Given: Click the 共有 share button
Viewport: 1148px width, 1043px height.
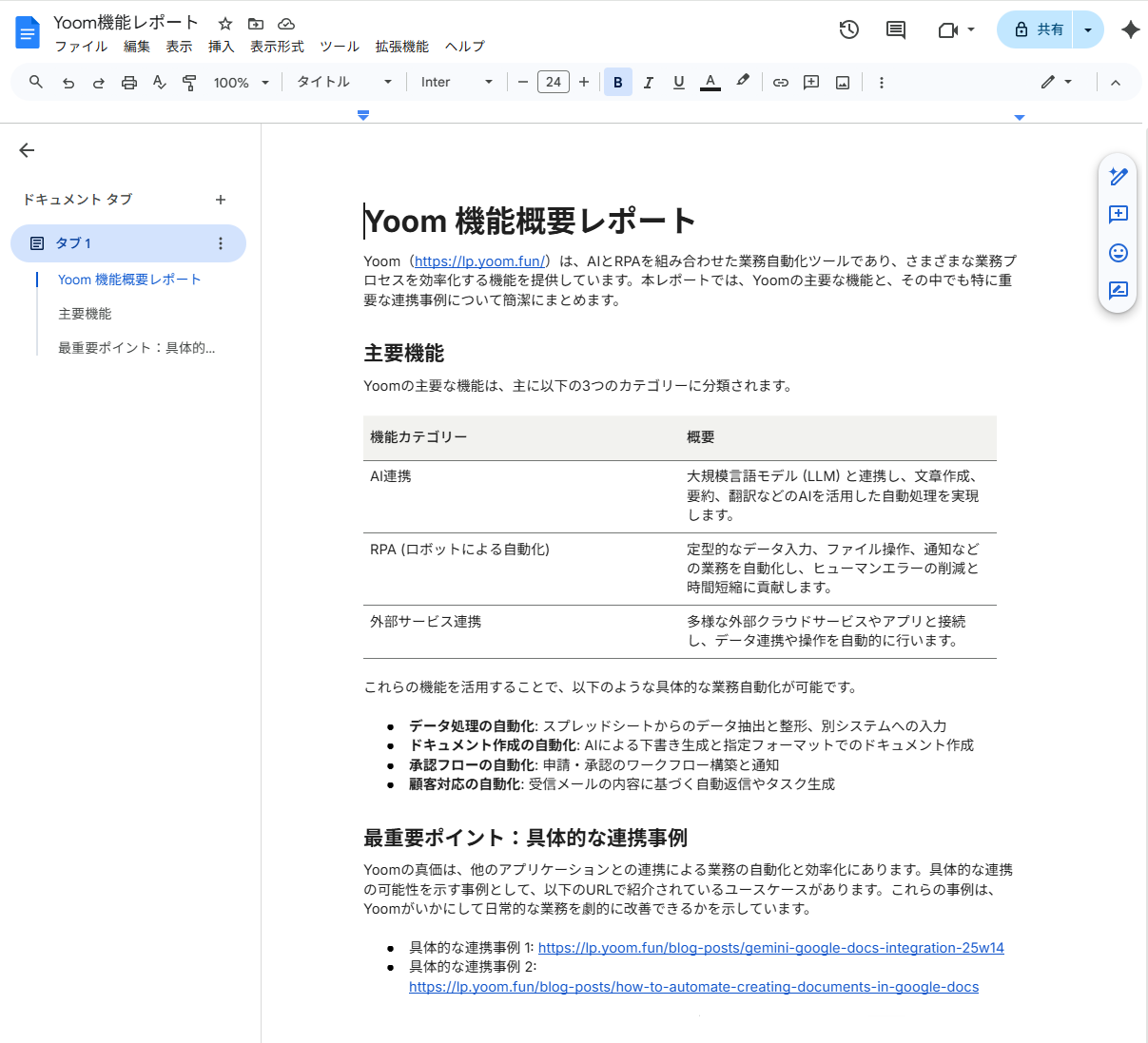Looking at the screenshot, I should 1037,29.
